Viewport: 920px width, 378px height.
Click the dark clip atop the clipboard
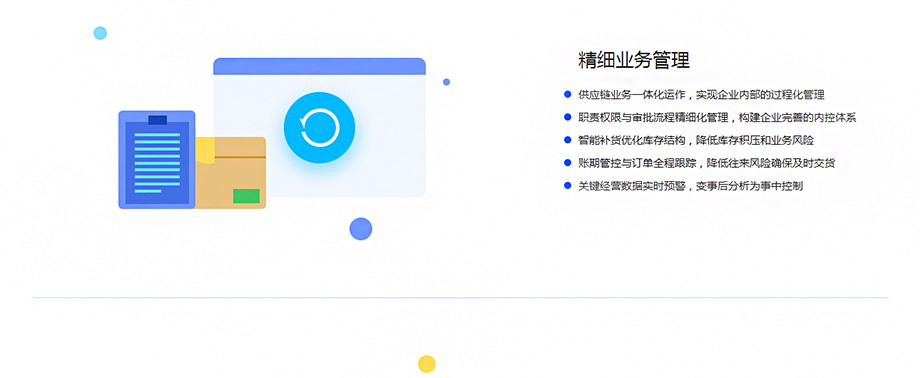pyautogui.click(x=157, y=120)
